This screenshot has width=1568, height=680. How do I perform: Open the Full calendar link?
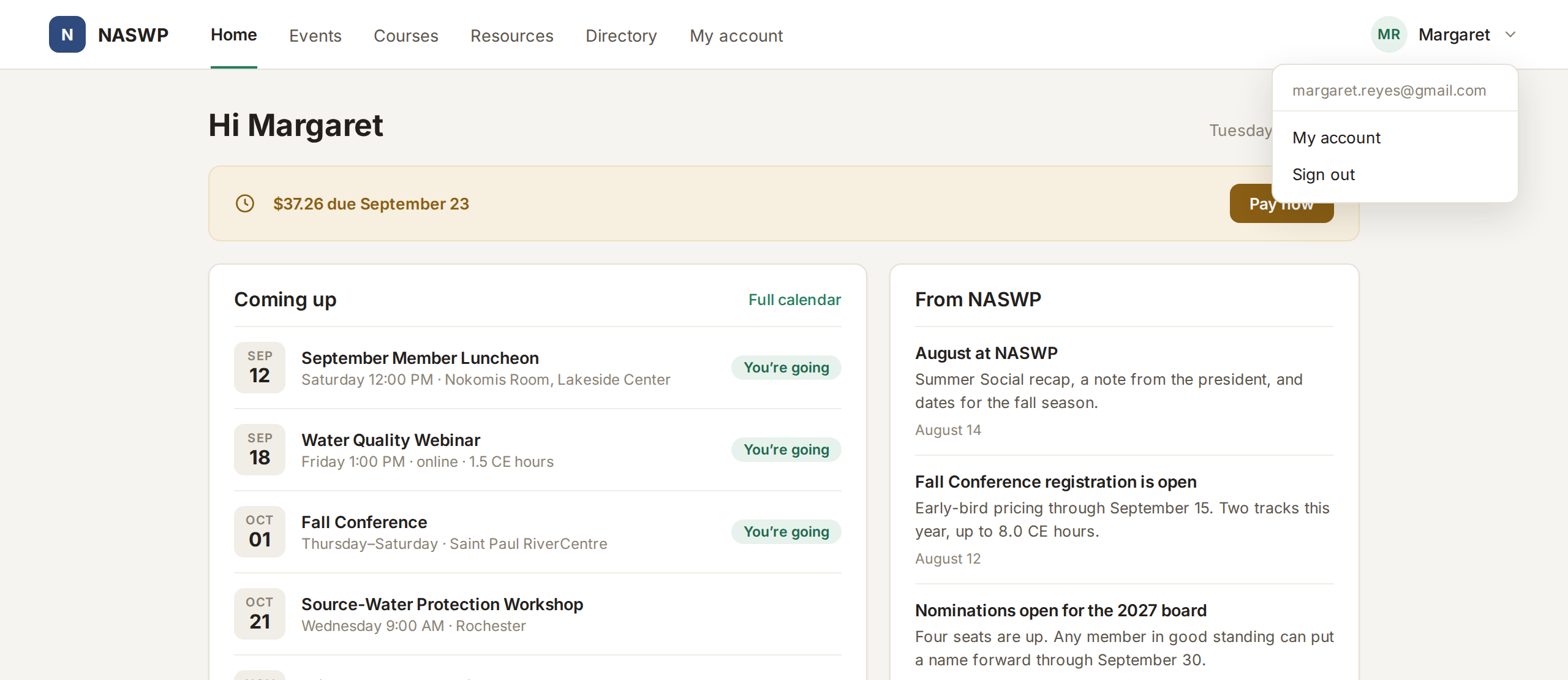[x=794, y=300]
